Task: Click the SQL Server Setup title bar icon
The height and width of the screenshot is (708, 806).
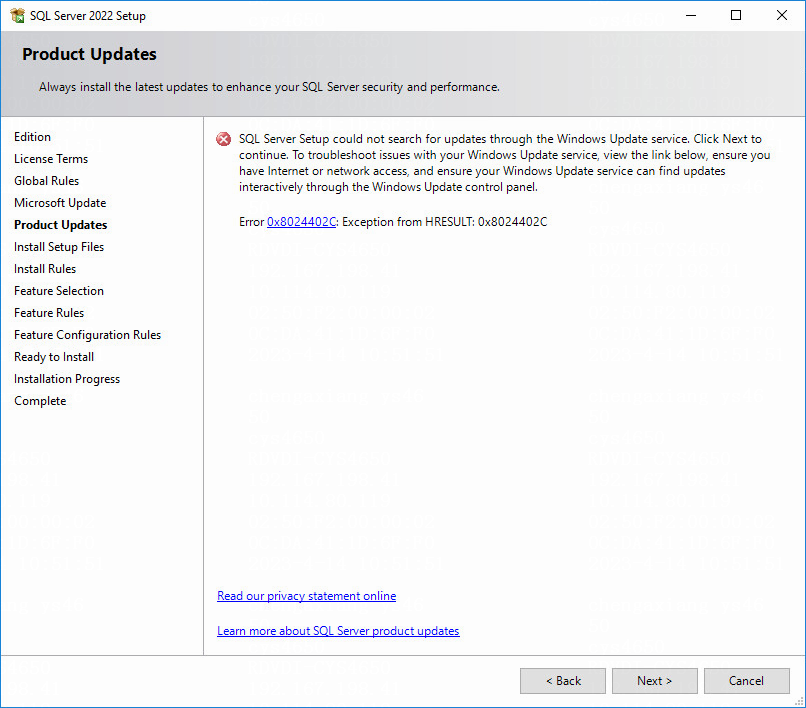Action: click(x=17, y=15)
